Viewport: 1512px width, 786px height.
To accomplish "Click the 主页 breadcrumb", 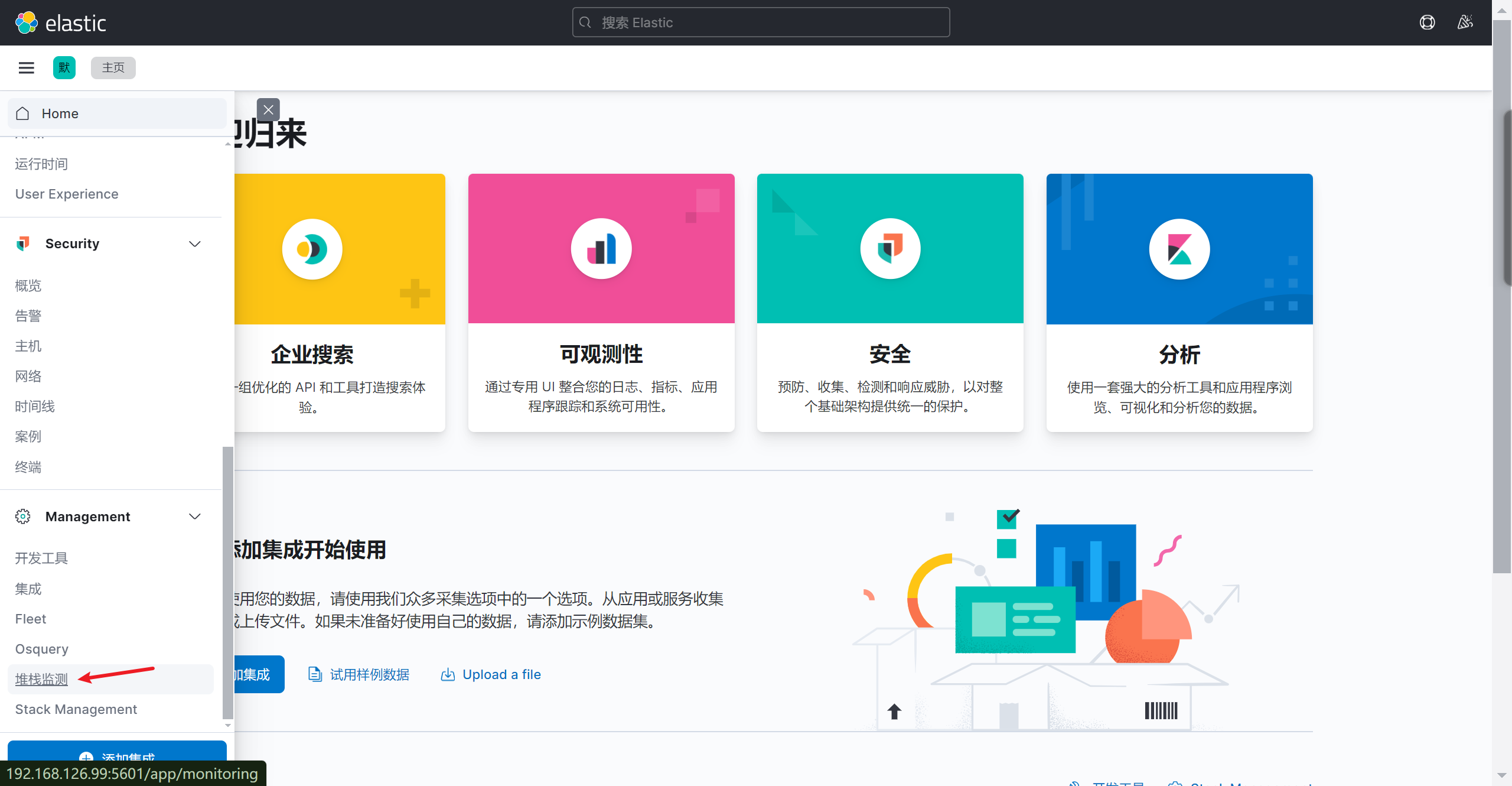I will [113, 68].
